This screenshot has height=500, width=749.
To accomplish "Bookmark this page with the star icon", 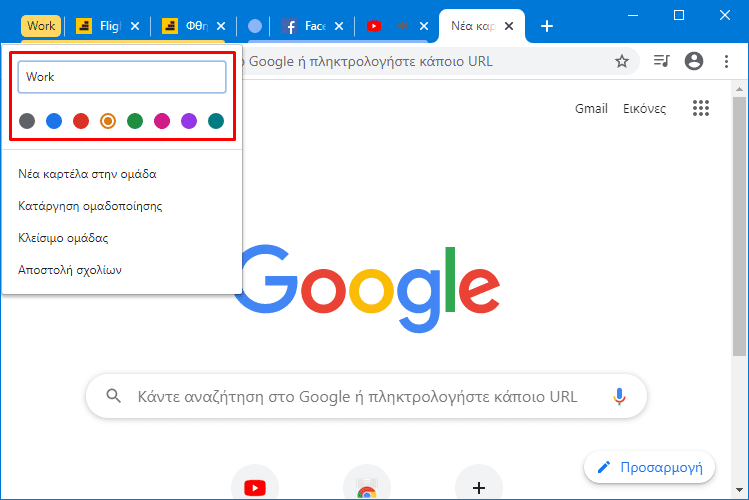I will 621,61.
